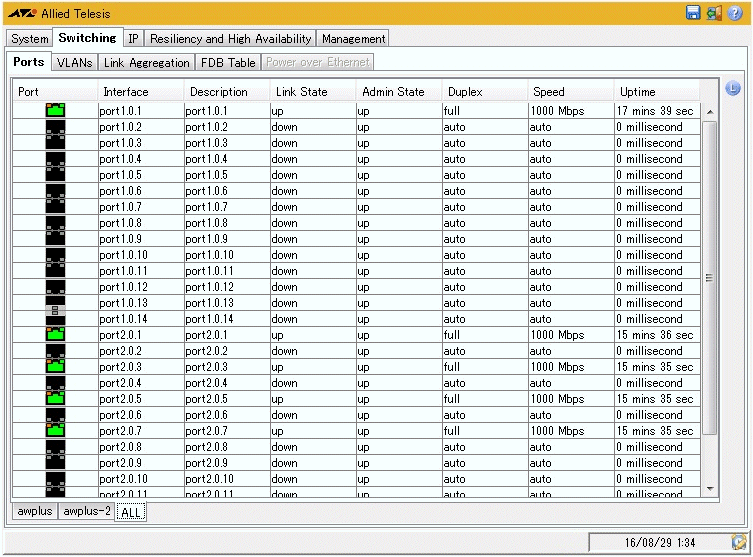Screen dimensions: 753x557
Task: Go to the Management tab
Action: [353, 38]
